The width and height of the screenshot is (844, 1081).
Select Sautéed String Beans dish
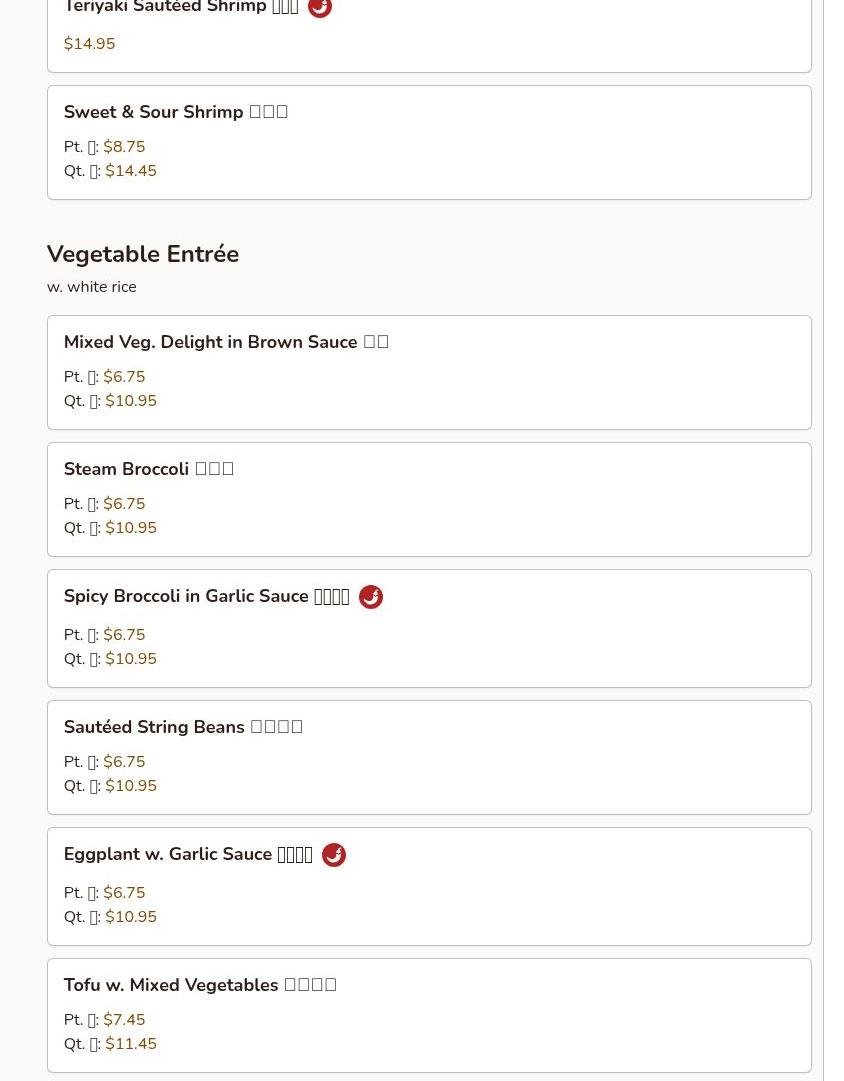pos(183,727)
